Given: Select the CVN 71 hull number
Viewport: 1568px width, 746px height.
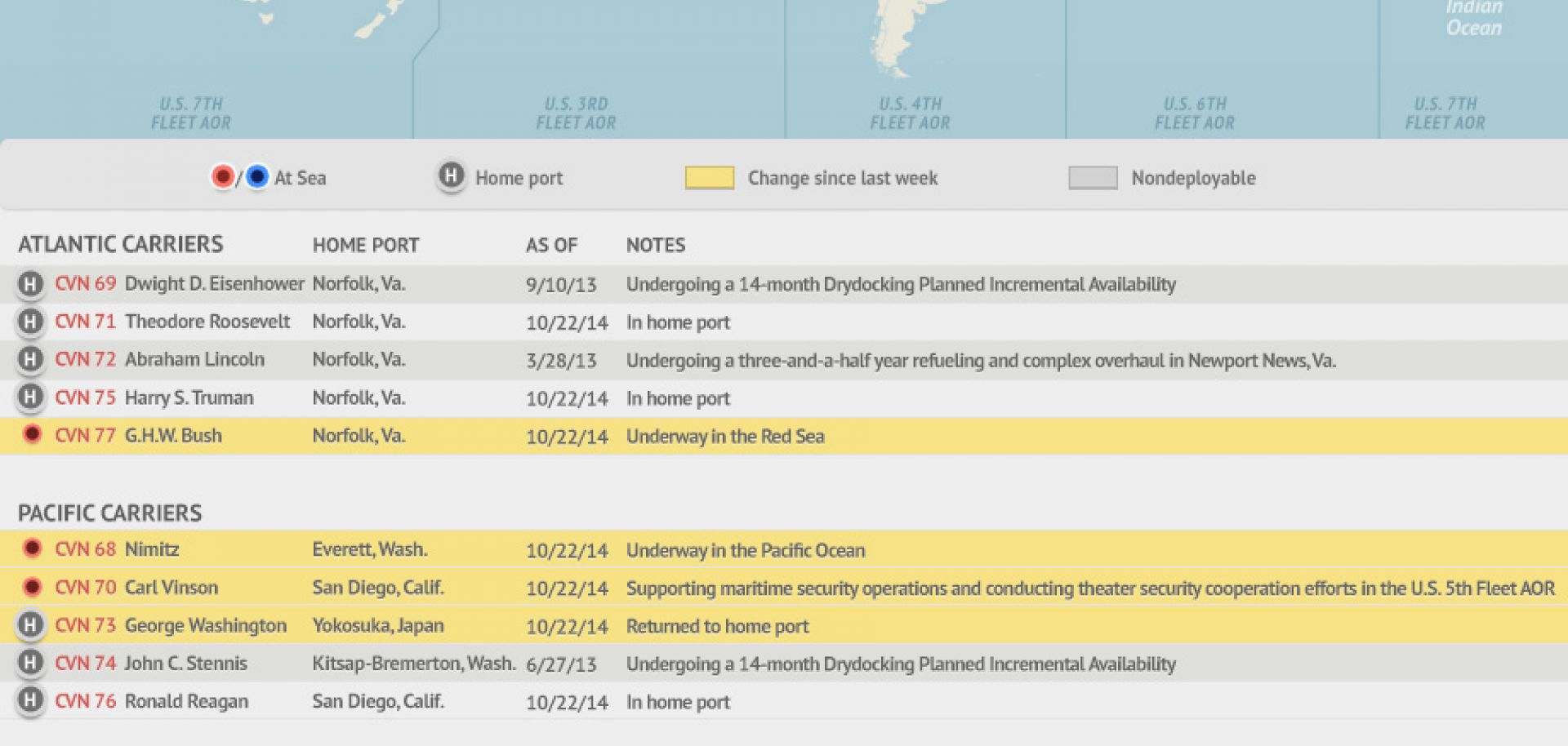Looking at the screenshot, I should (x=85, y=322).
